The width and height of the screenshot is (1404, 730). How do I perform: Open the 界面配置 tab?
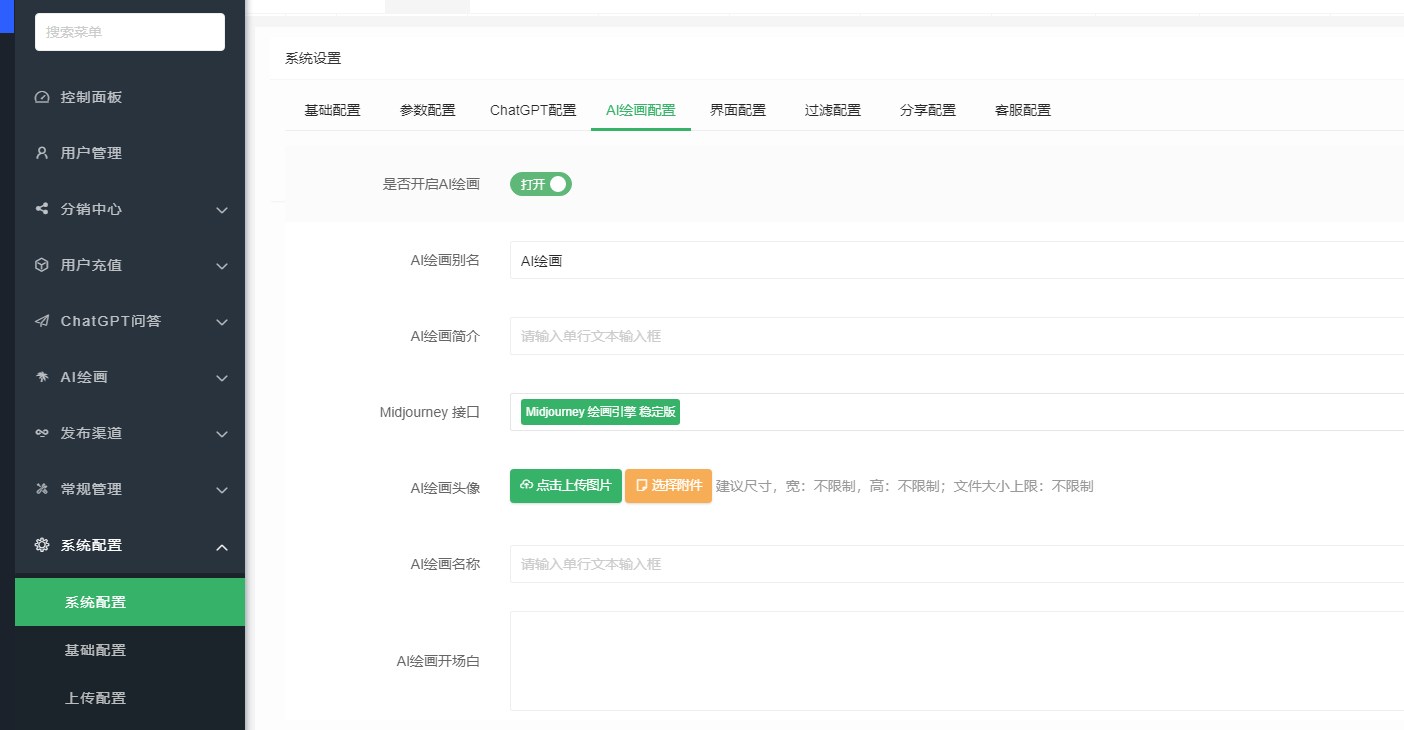(738, 111)
